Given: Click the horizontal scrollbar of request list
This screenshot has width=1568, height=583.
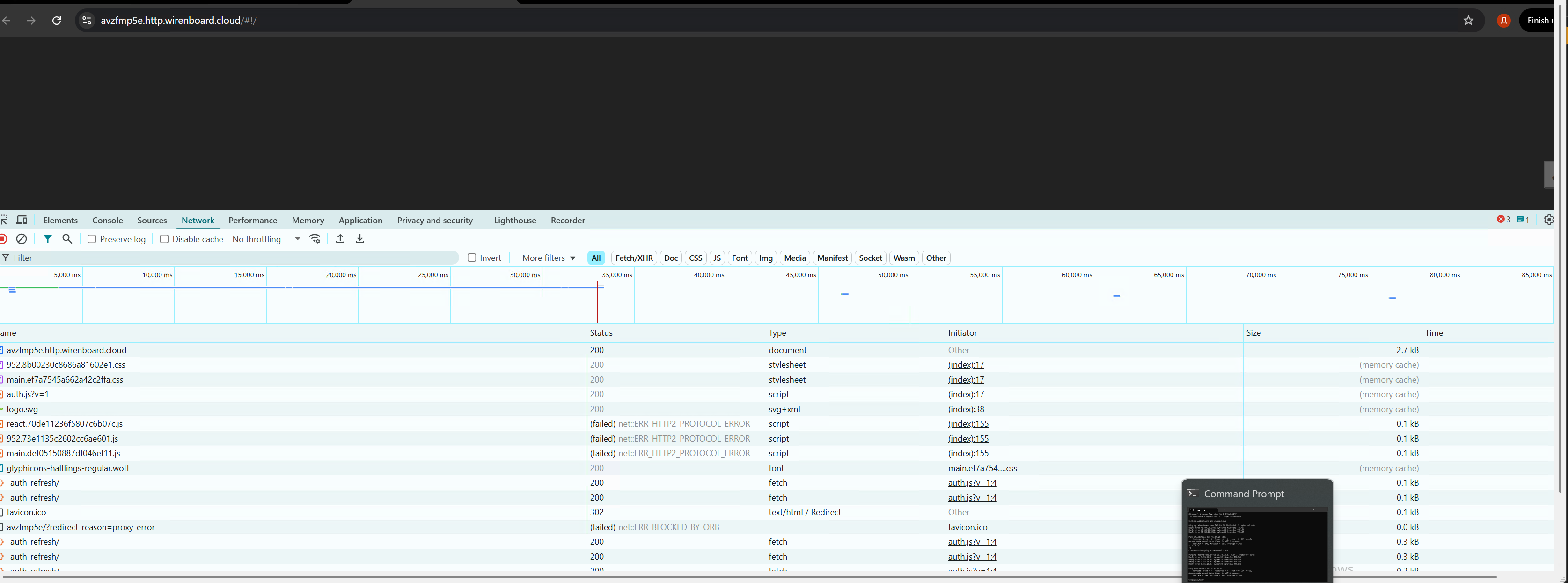Looking at the screenshot, I should (x=749, y=576).
